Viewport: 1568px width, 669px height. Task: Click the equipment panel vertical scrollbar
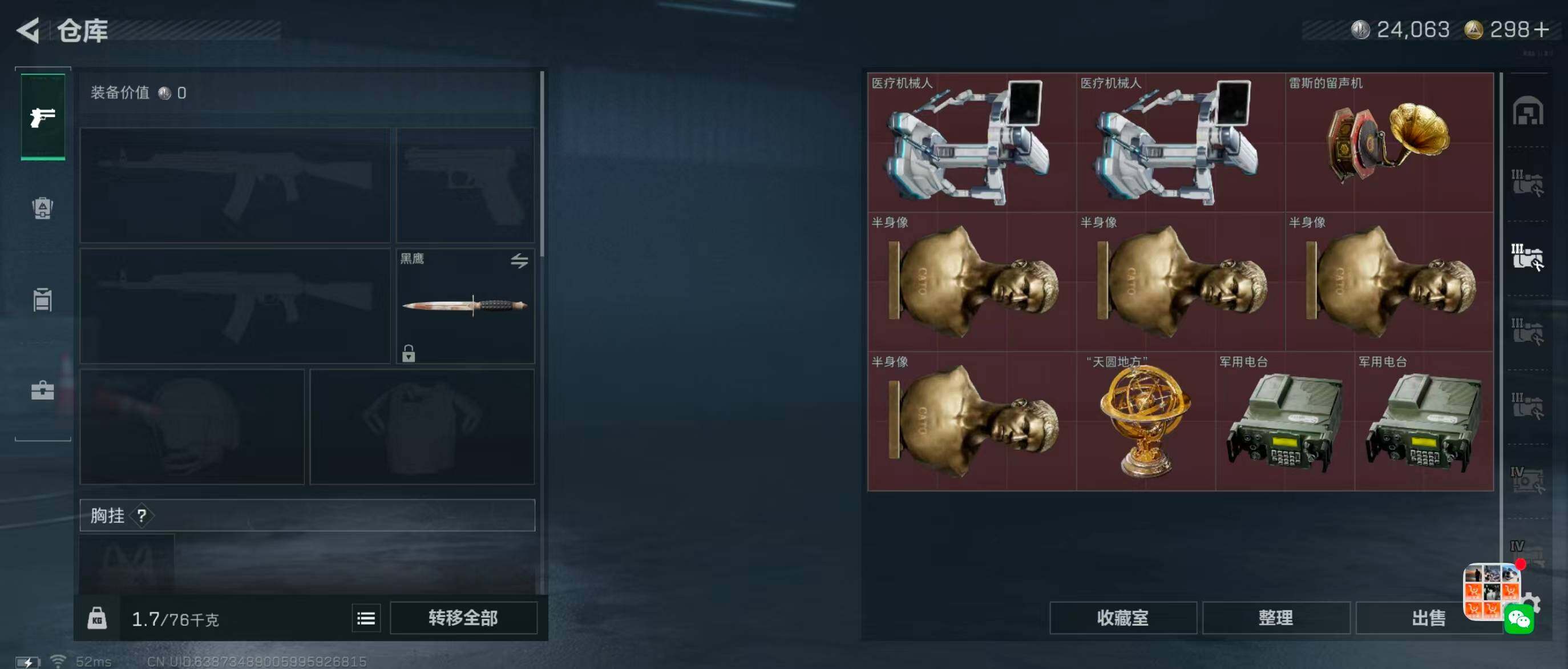click(541, 164)
